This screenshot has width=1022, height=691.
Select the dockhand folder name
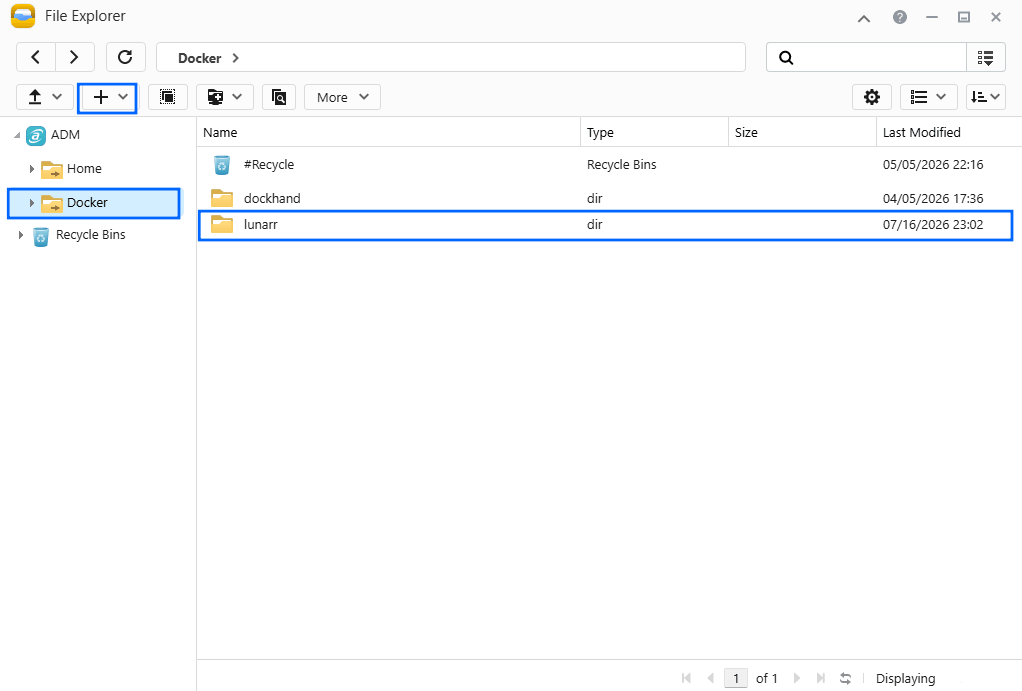pos(272,198)
